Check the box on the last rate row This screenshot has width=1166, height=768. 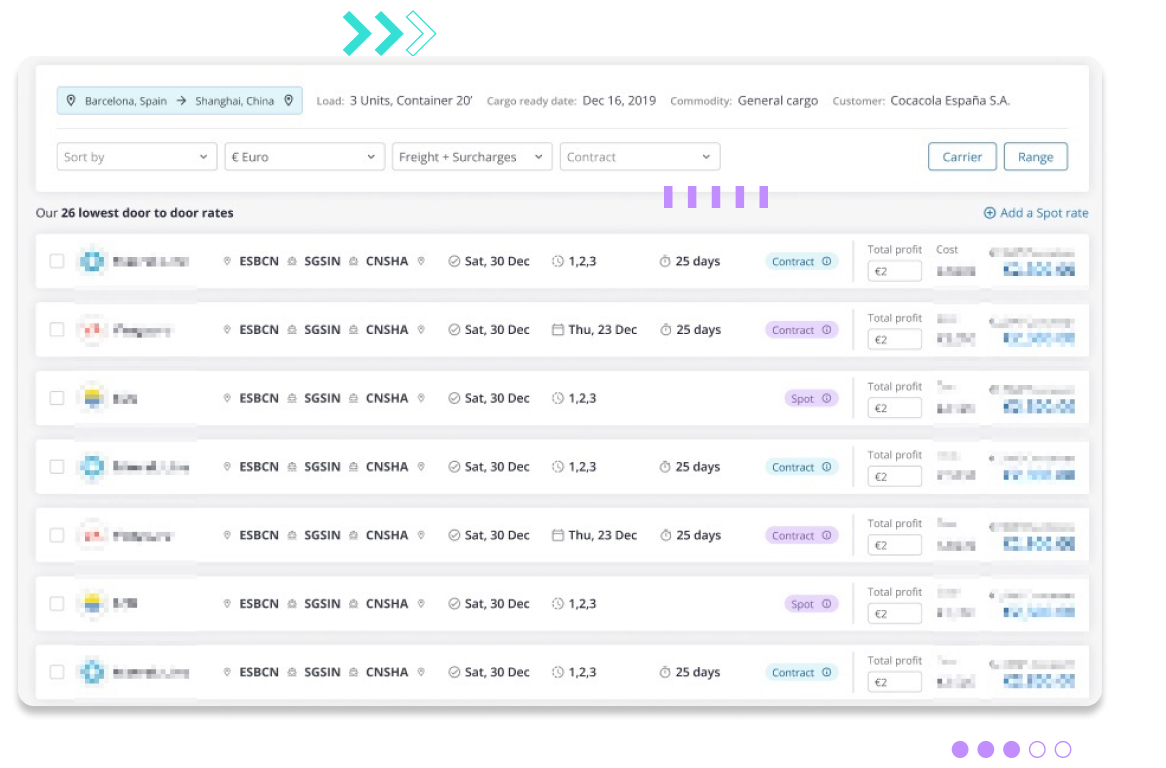click(x=57, y=673)
